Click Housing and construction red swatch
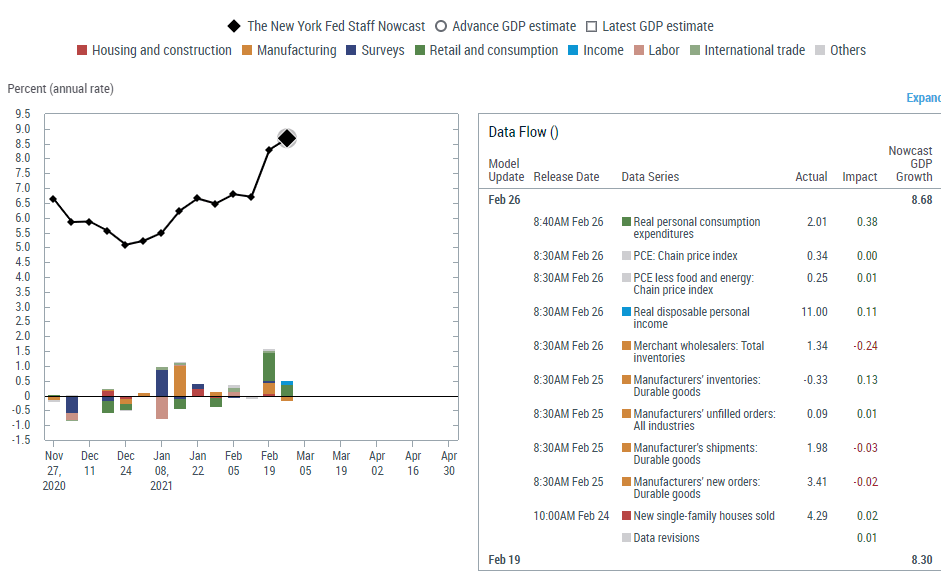The image size is (941, 572). point(83,50)
